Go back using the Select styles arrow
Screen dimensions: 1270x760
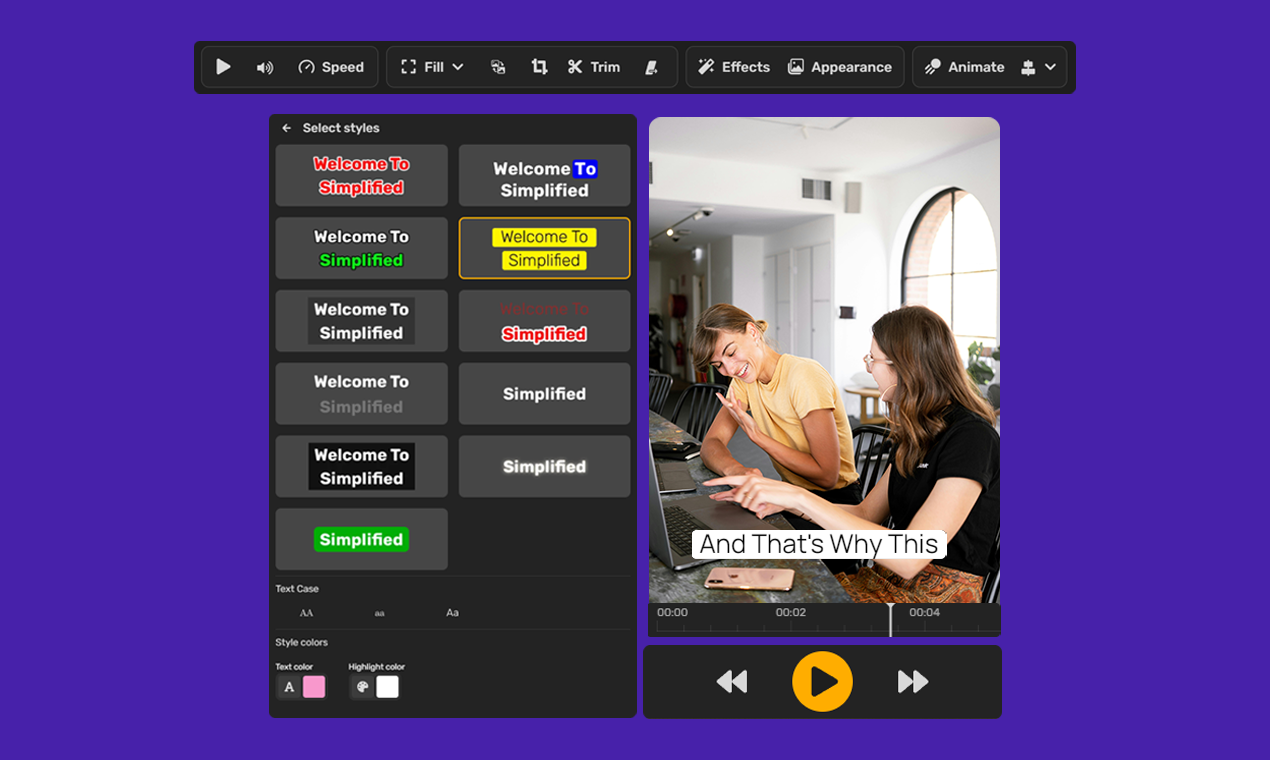click(286, 128)
